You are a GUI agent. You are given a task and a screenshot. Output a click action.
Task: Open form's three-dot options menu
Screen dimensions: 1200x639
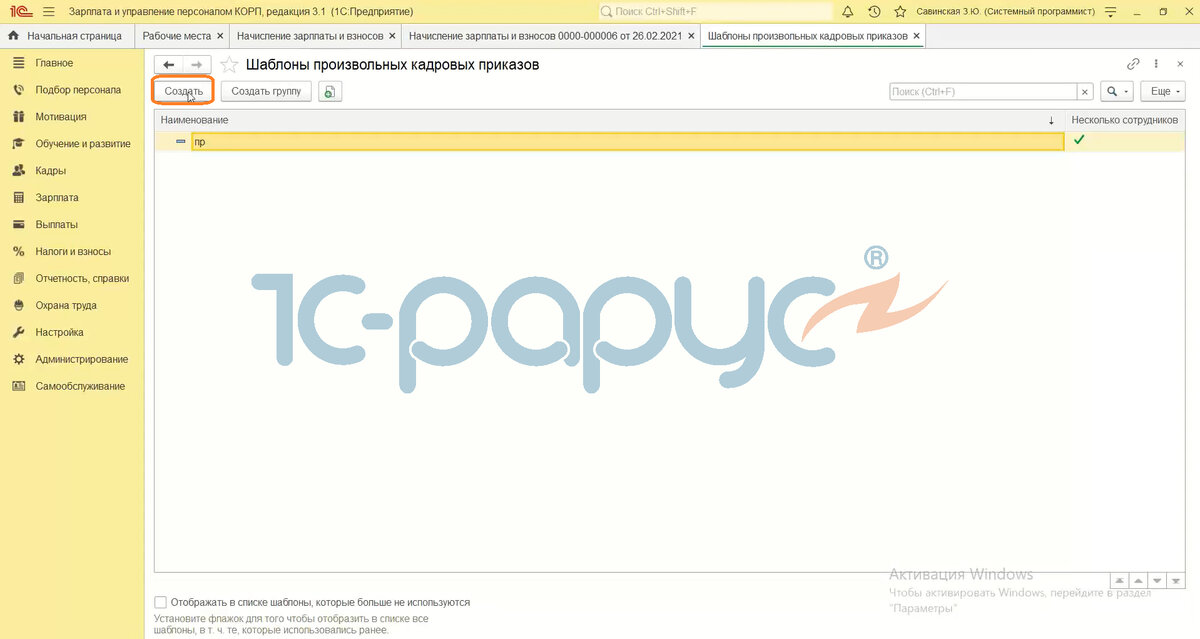click(x=1157, y=63)
